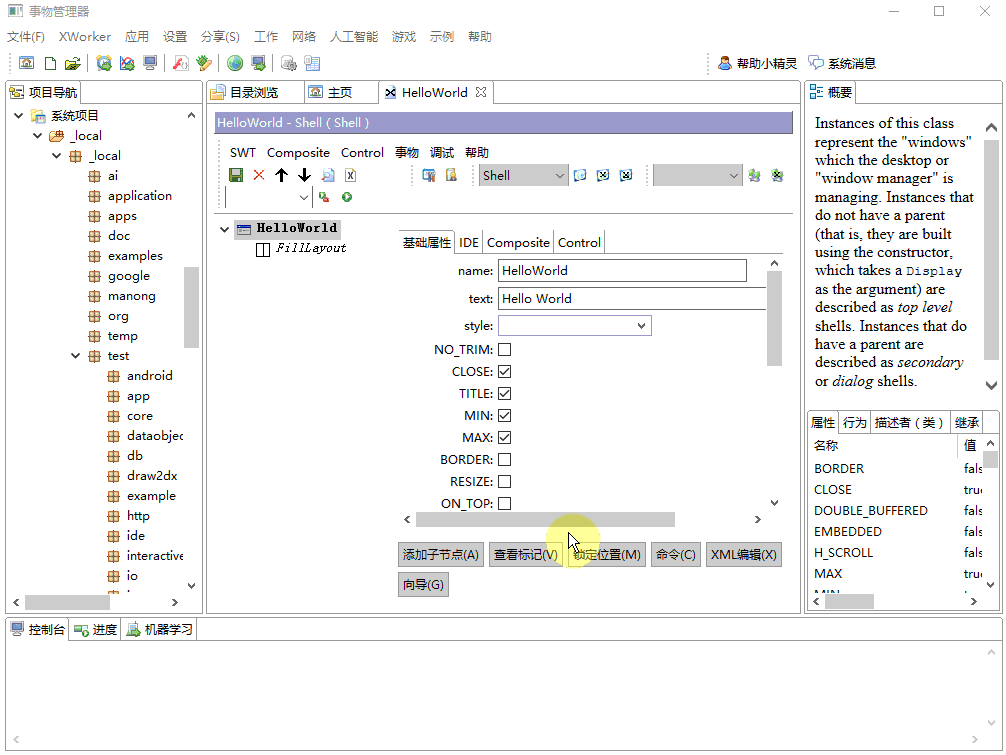The width and height of the screenshot is (1006, 755).
Task: Click the green pencil toolbar icon
Action: click(204, 63)
